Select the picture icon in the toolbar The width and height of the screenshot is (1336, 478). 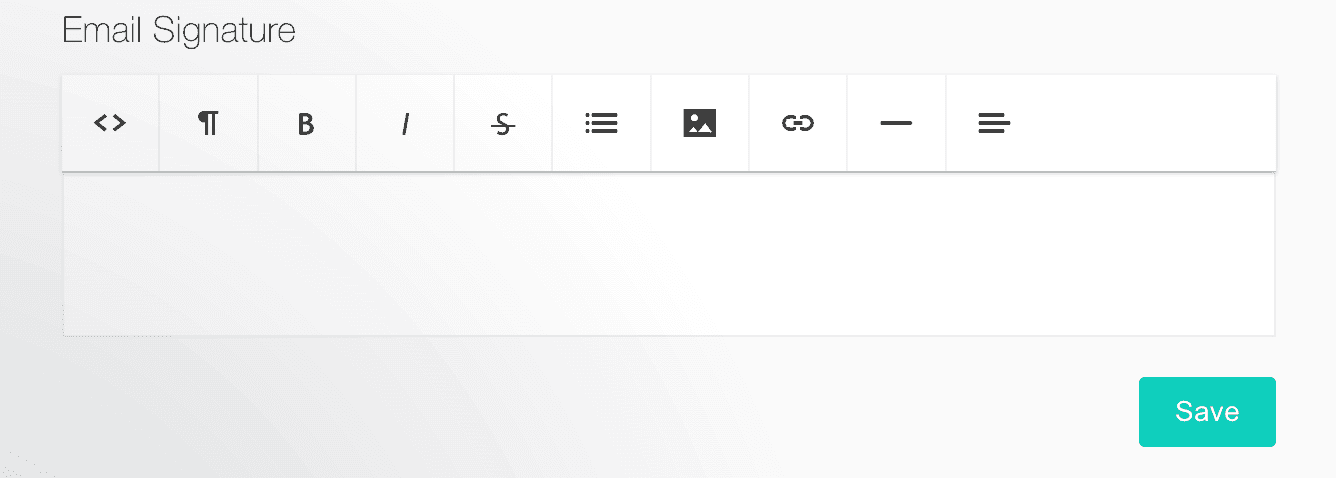(x=699, y=123)
